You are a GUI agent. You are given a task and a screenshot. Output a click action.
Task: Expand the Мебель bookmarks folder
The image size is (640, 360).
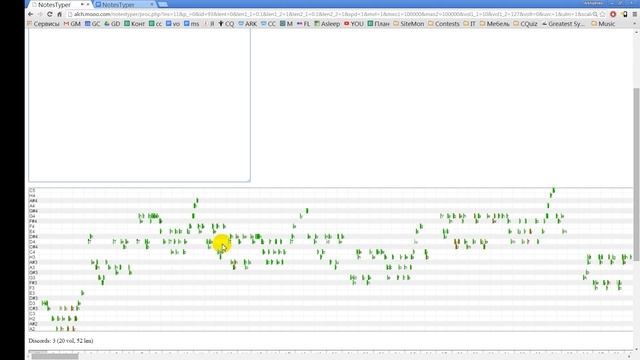[x=494, y=24]
